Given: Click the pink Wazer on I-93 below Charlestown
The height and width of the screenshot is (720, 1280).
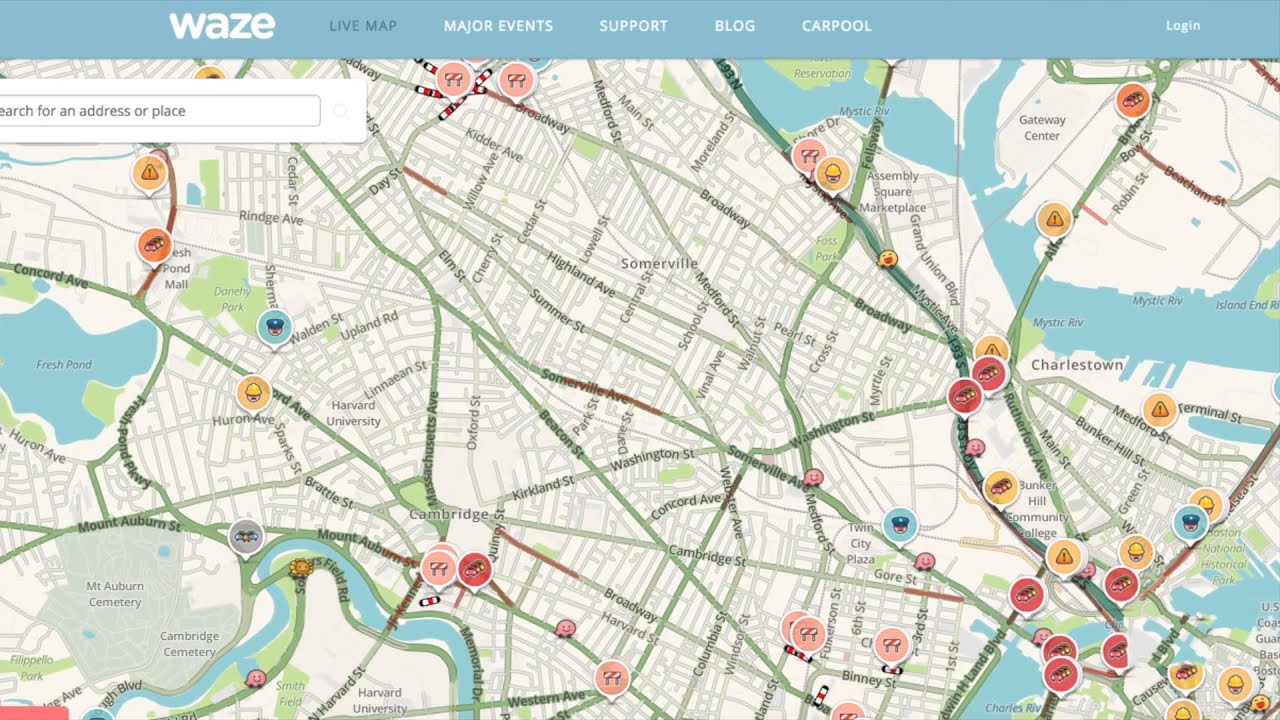Looking at the screenshot, I should tap(975, 447).
